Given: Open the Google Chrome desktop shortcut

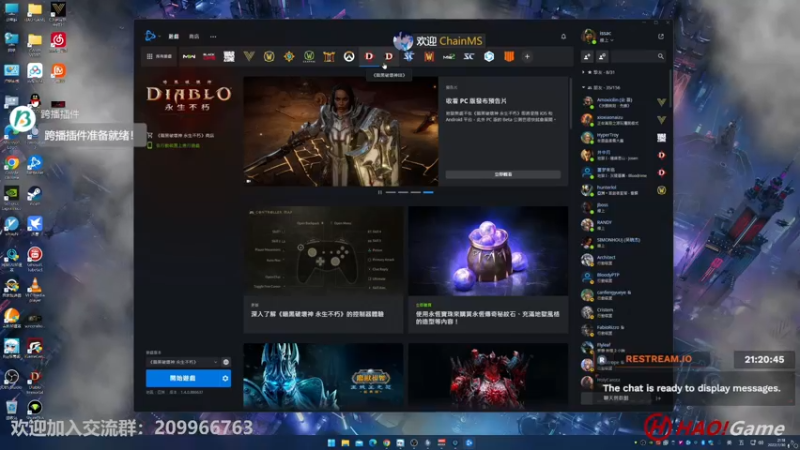Looking at the screenshot, I should (x=11, y=166).
